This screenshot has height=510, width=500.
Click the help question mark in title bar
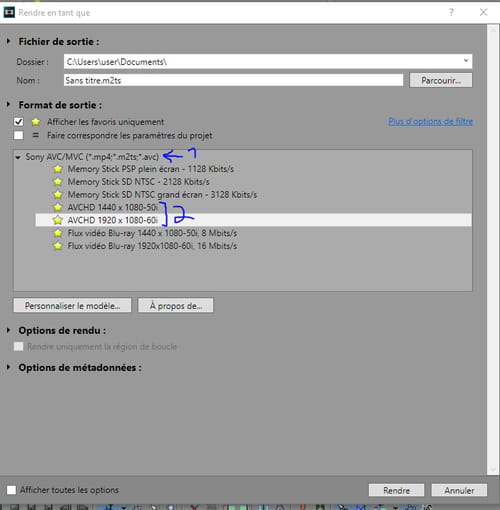click(x=451, y=13)
